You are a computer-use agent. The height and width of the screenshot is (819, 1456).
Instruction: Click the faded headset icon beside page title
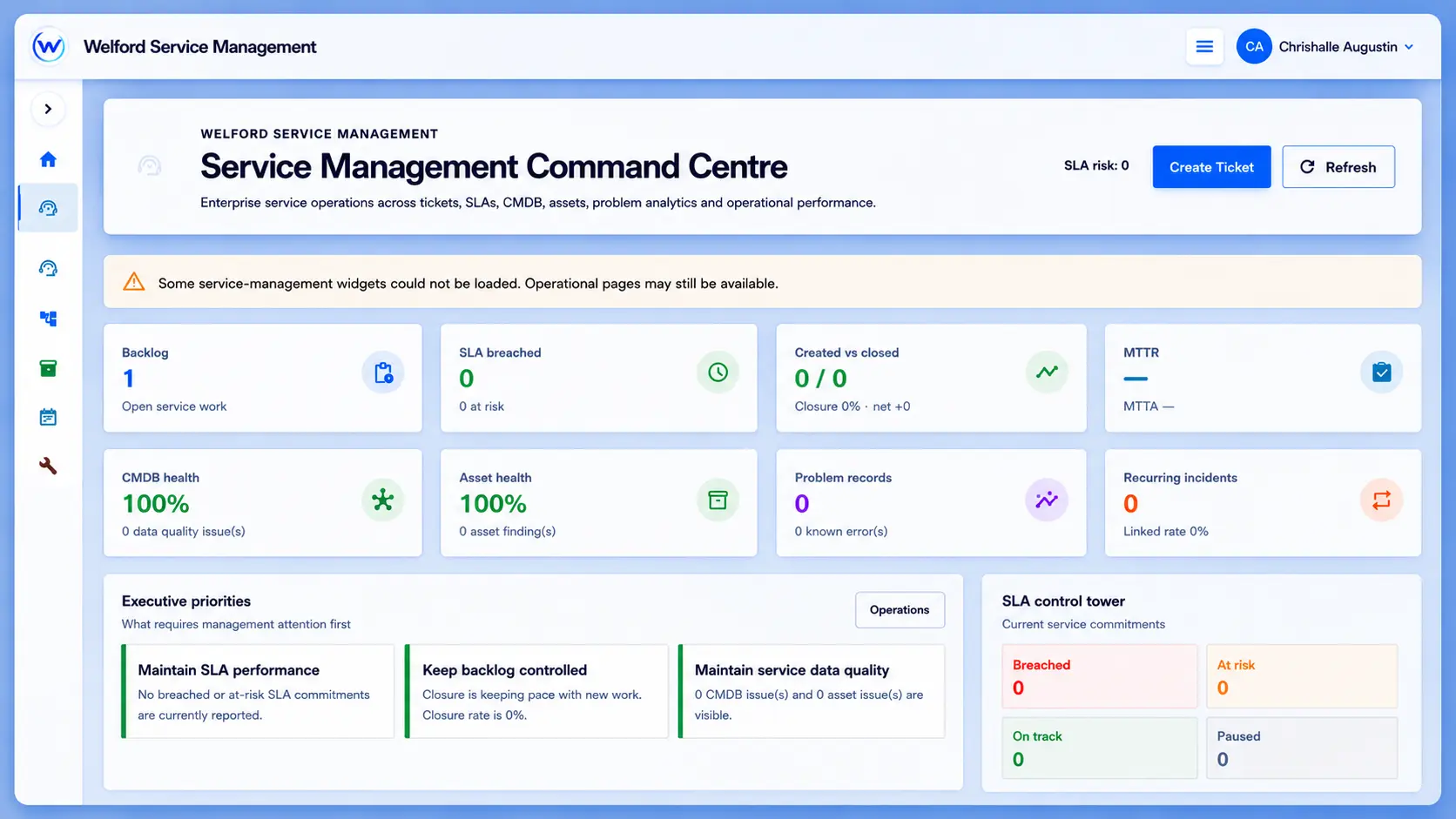[150, 165]
